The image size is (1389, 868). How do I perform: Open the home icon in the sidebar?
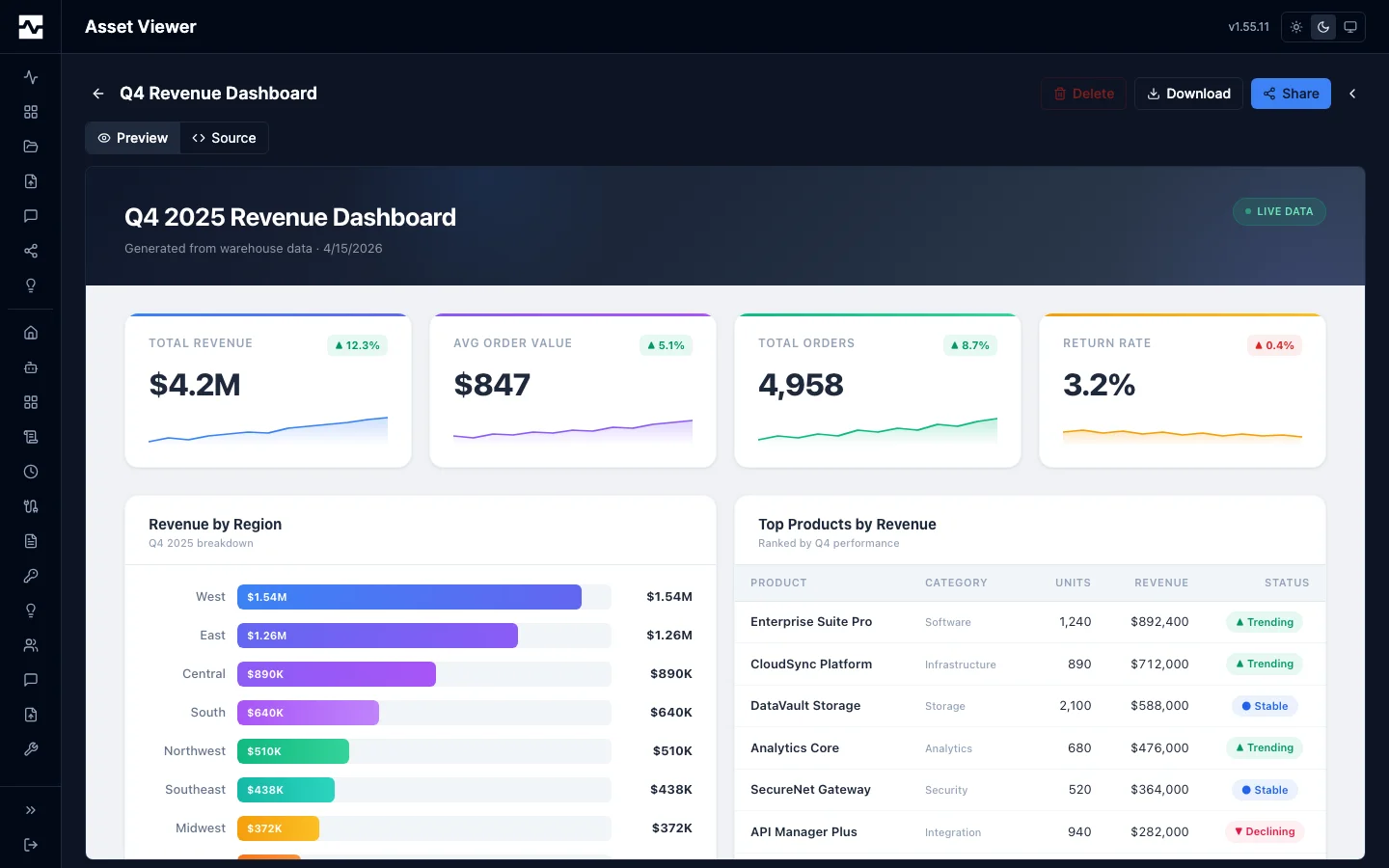(30, 332)
